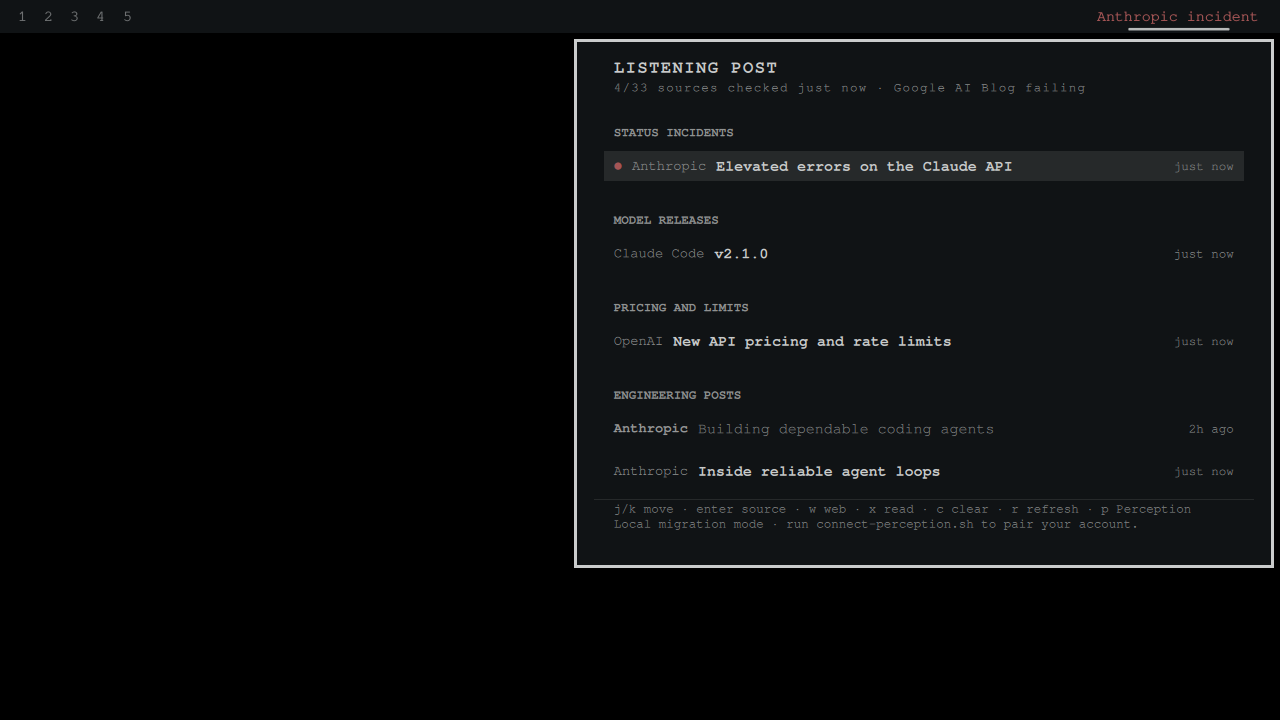The image size is (1280, 720).
Task: Click the LISTENING POST title
Action: (695, 68)
